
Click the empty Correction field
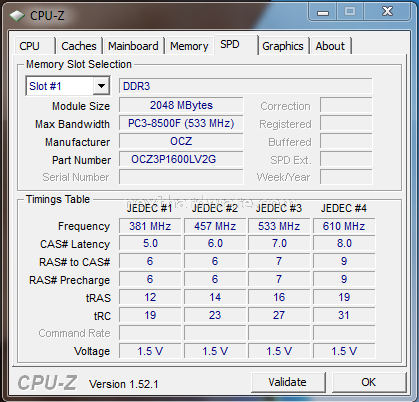coord(346,105)
